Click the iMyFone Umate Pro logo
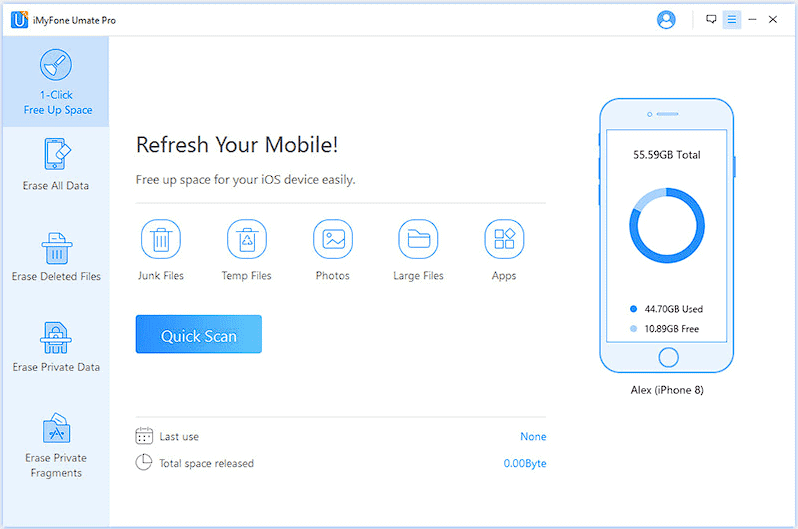 click(x=19, y=20)
